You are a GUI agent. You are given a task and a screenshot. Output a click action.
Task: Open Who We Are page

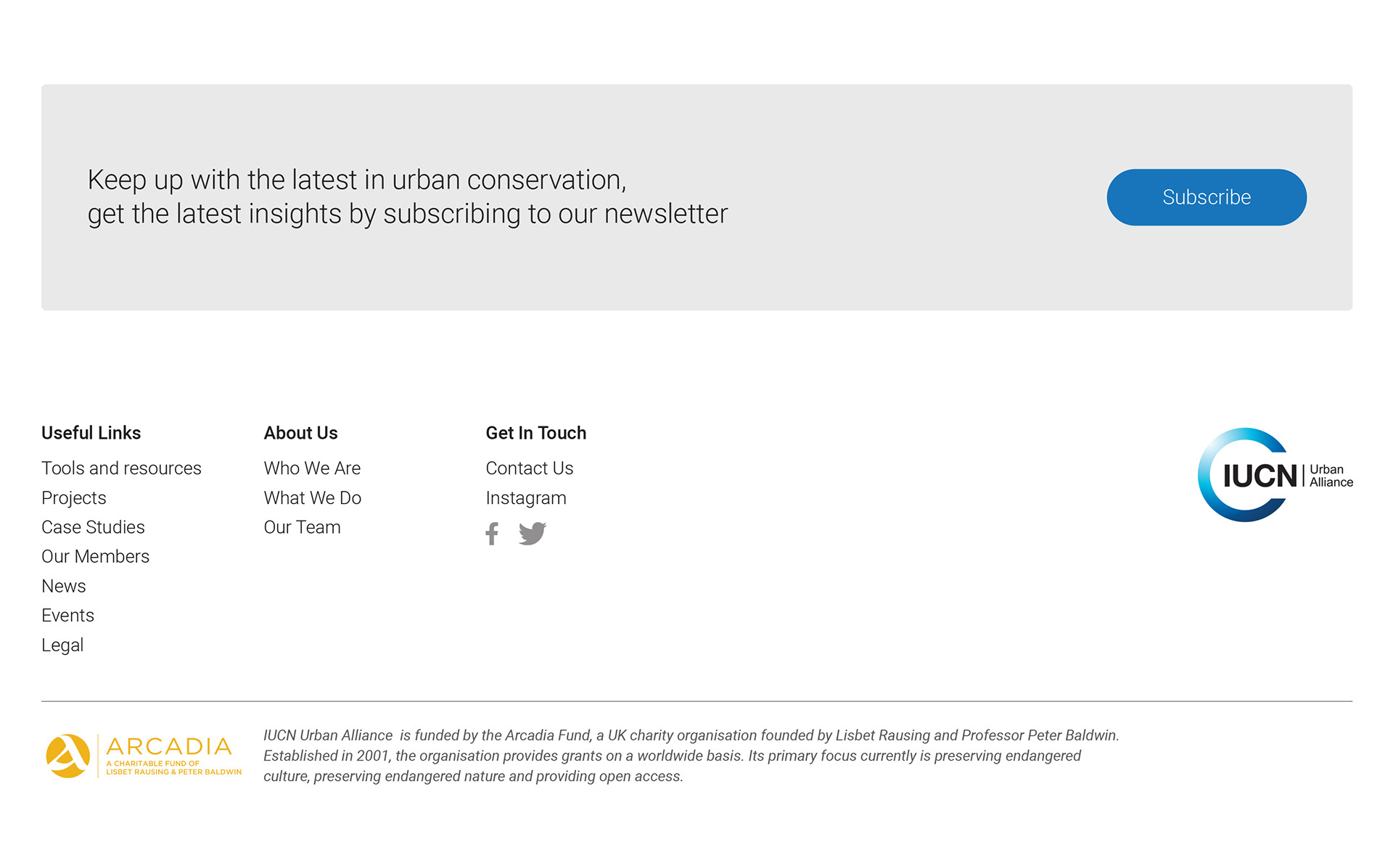coord(312,468)
